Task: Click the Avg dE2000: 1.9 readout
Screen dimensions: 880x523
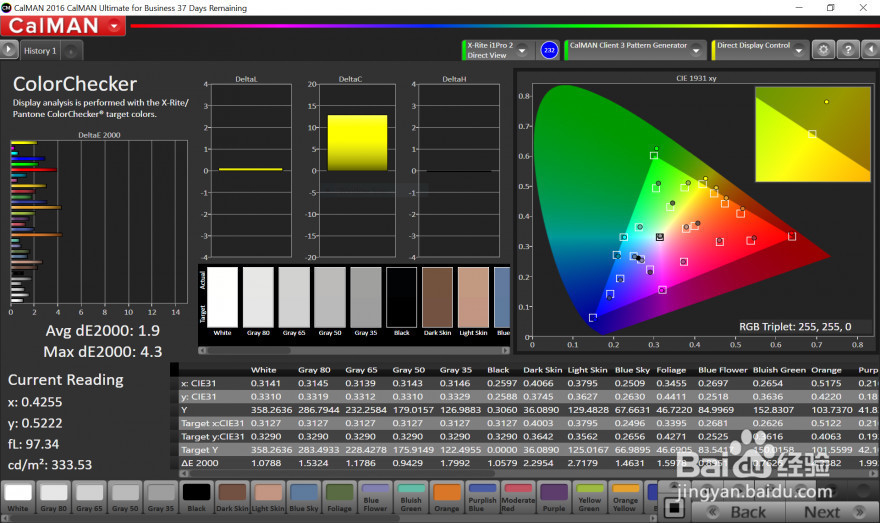Action: (103, 331)
